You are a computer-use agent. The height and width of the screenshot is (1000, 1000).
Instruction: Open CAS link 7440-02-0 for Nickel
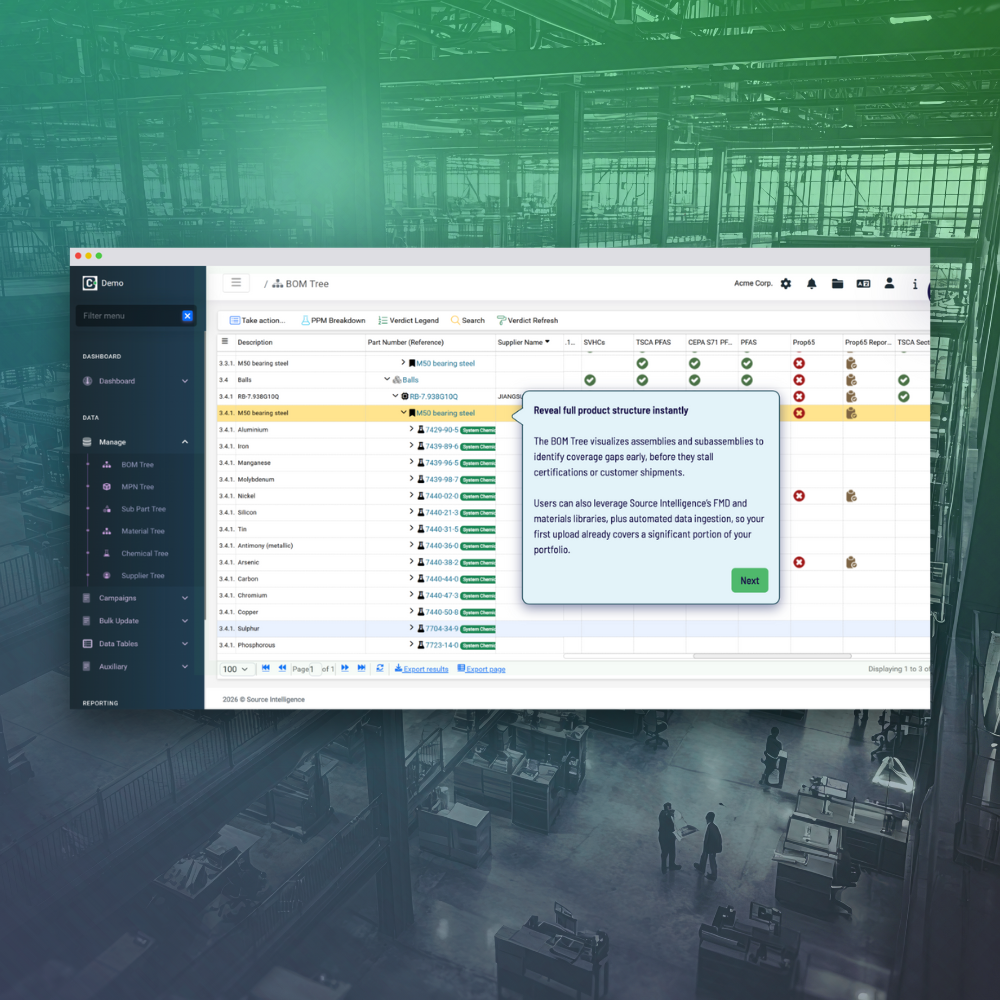click(x=442, y=496)
